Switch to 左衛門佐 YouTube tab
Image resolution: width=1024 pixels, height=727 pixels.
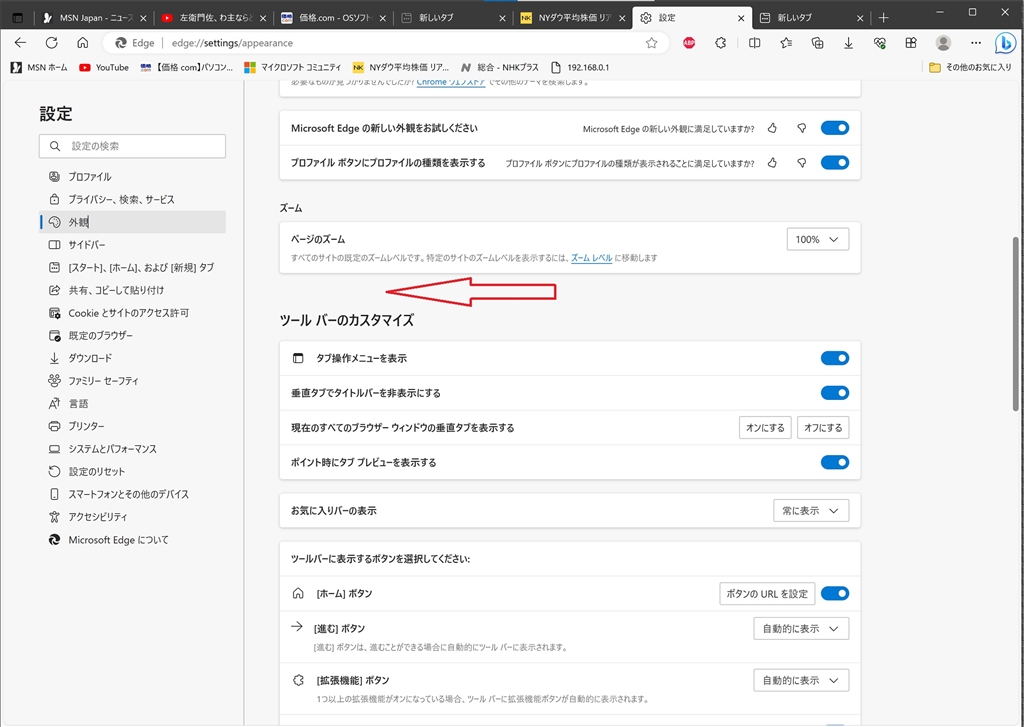click(216, 18)
